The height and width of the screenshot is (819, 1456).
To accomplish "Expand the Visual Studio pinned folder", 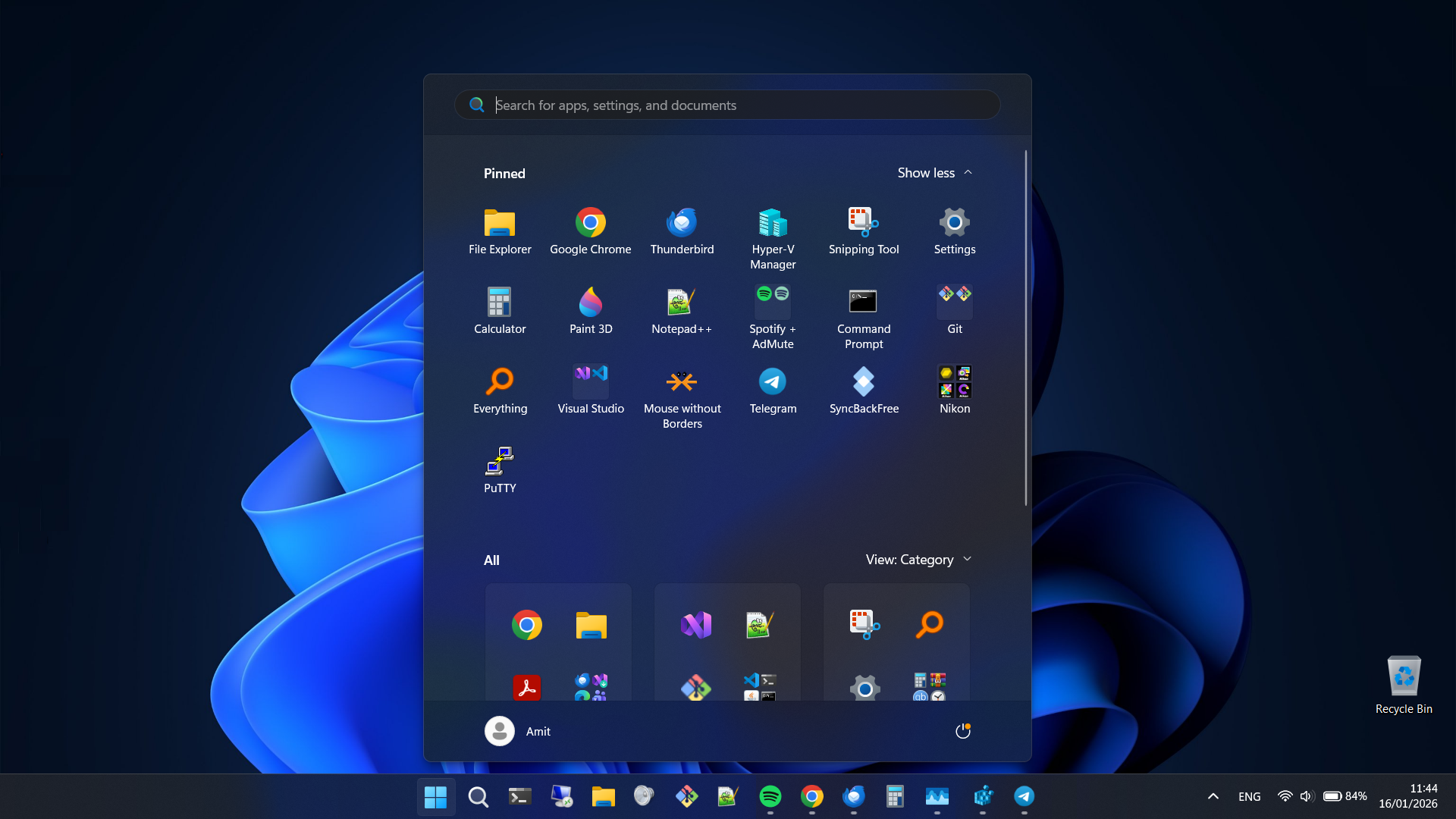I will [x=591, y=391].
